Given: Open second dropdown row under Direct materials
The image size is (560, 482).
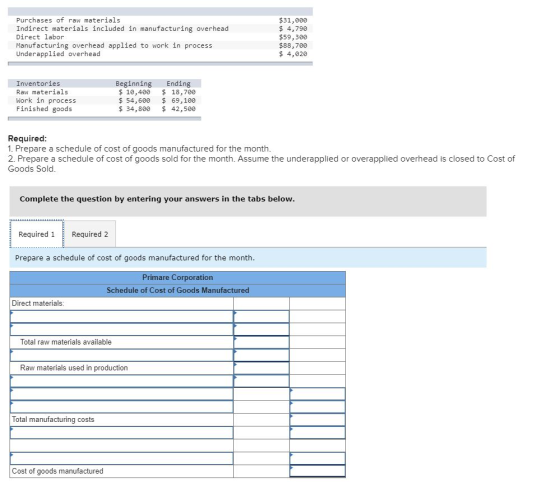Looking at the screenshot, I should click(x=122, y=329).
